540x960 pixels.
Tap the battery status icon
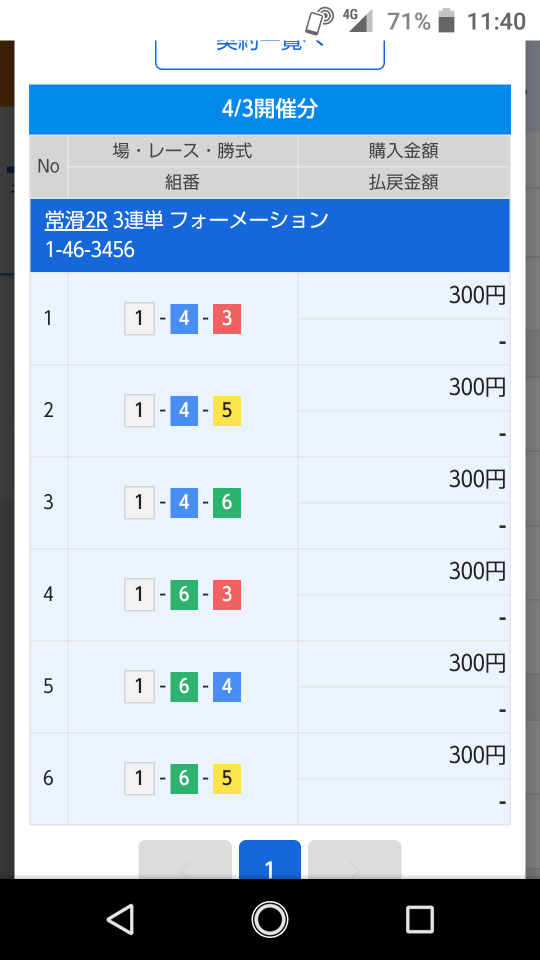point(447,21)
